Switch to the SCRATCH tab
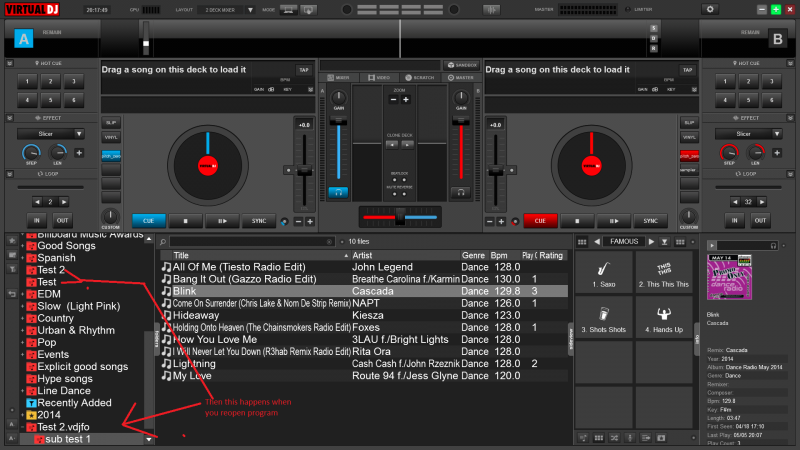Viewport: 800px width, 450px height. pos(420,78)
